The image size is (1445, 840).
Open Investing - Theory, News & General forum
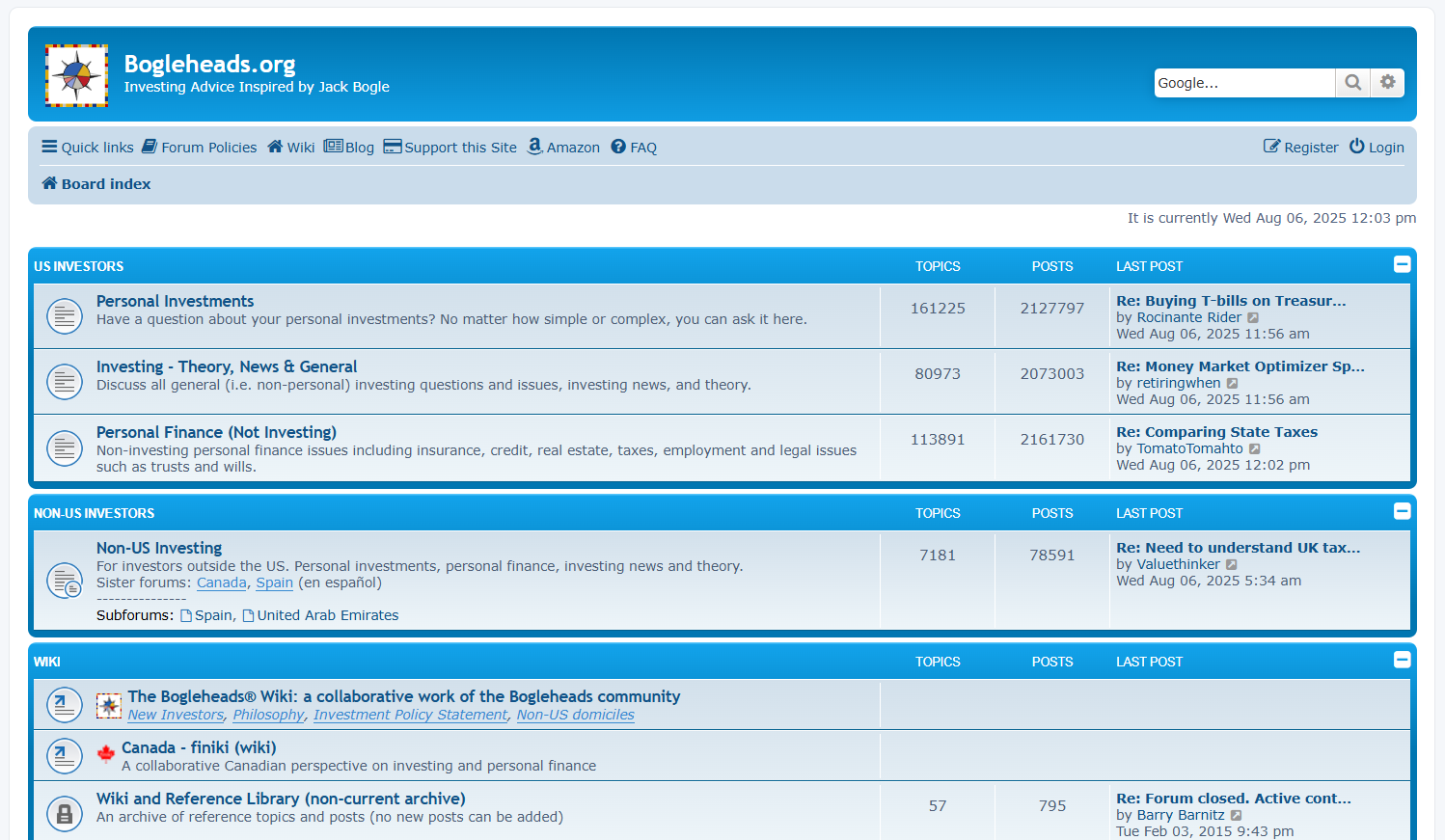[x=227, y=366]
